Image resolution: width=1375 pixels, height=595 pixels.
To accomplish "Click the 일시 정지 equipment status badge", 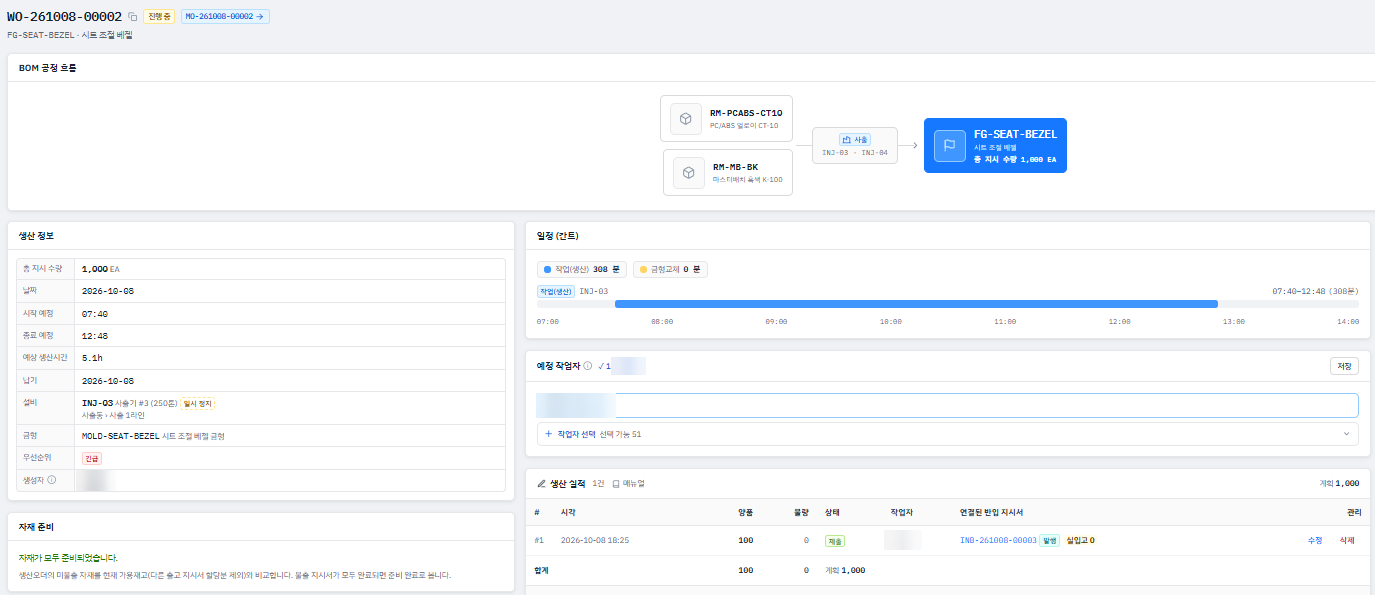I will [198, 403].
